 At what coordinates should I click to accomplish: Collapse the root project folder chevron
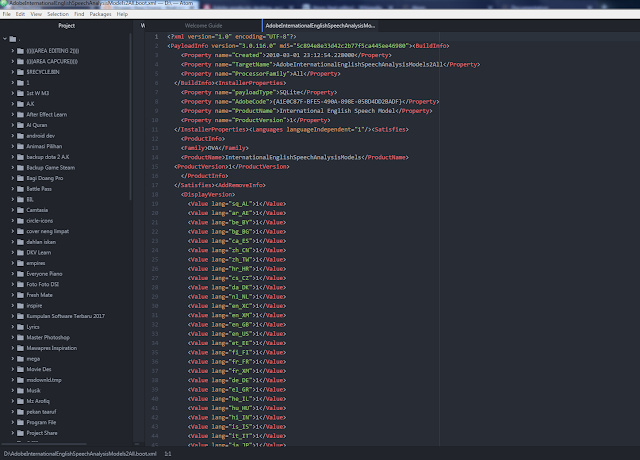pos(5,39)
